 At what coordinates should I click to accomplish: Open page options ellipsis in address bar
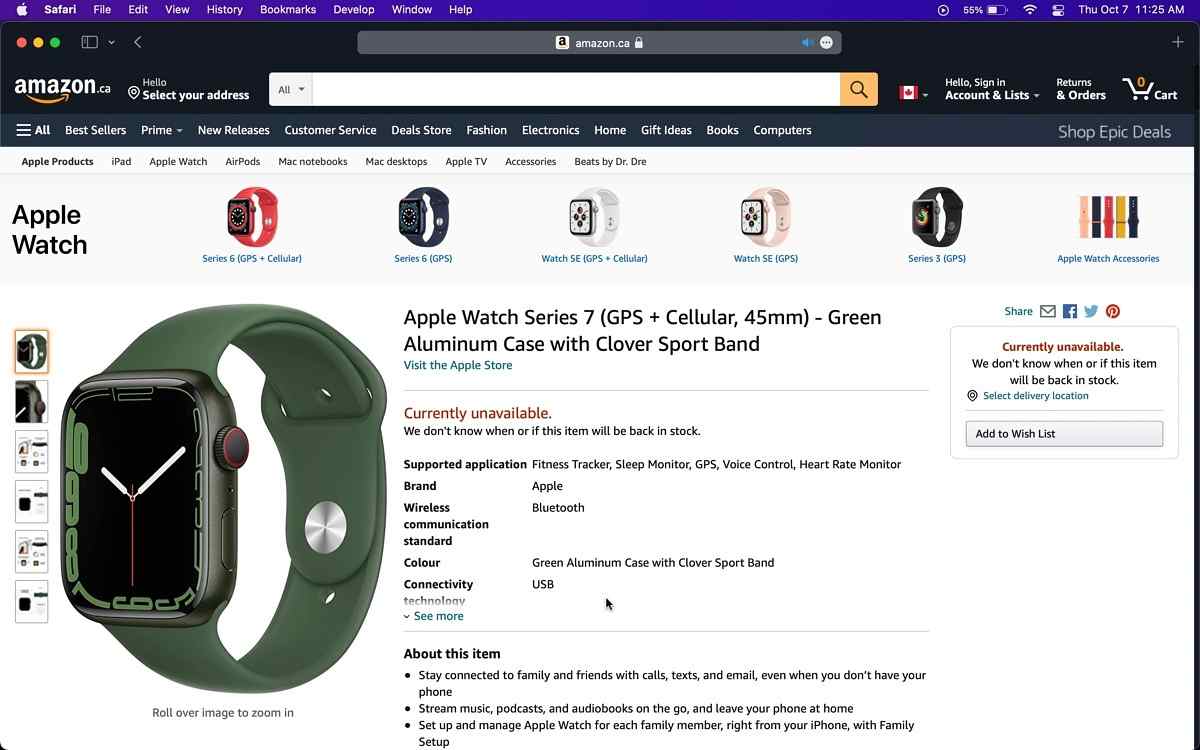[826, 42]
